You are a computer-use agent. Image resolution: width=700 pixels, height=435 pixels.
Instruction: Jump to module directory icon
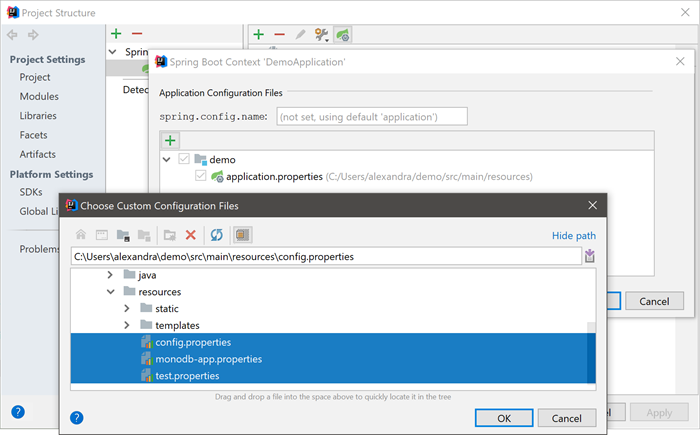point(144,235)
